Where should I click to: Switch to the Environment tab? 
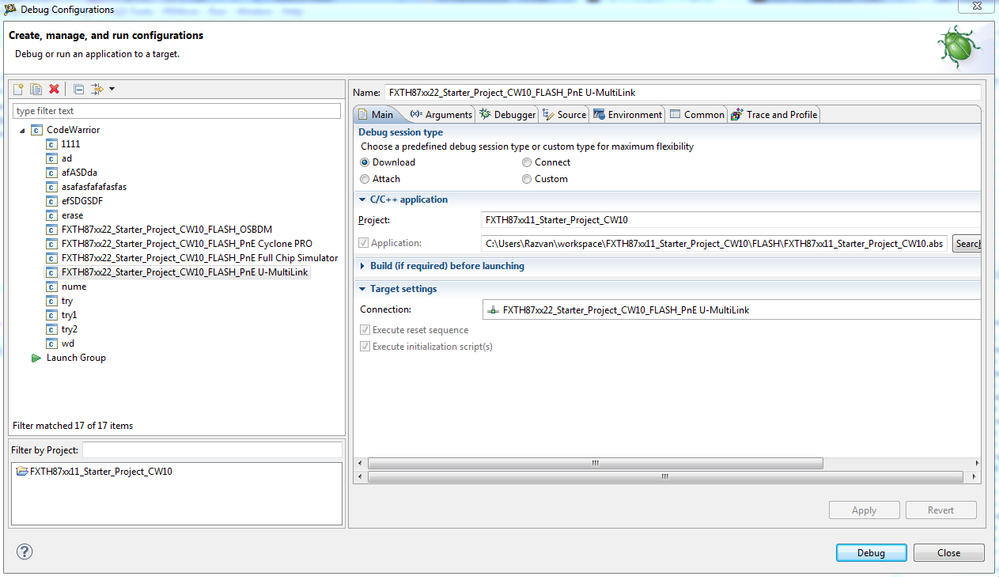pos(628,115)
